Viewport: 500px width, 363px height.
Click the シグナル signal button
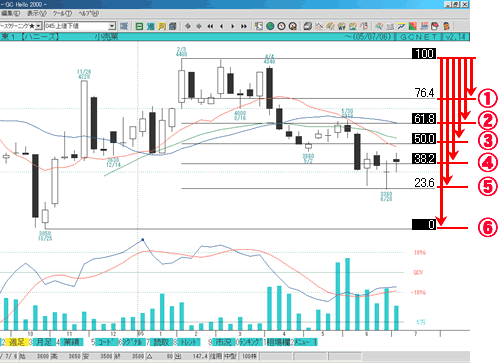click(x=133, y=342)
